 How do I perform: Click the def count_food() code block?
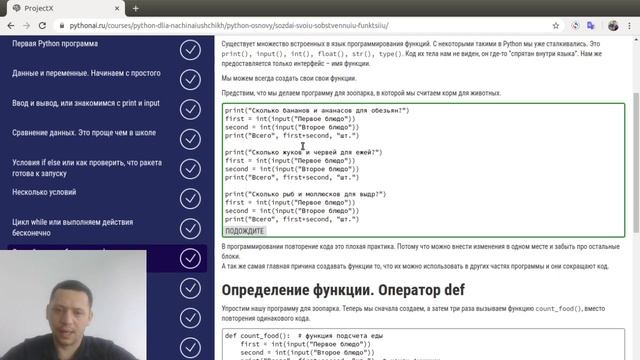coord(423,344)
